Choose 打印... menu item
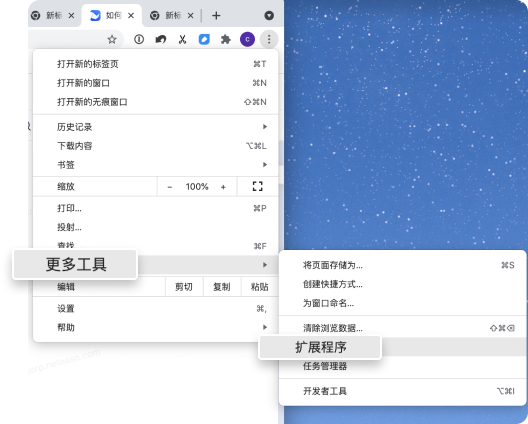The height and width of the screenshot is (424, 528). click(x=156, y=208)
